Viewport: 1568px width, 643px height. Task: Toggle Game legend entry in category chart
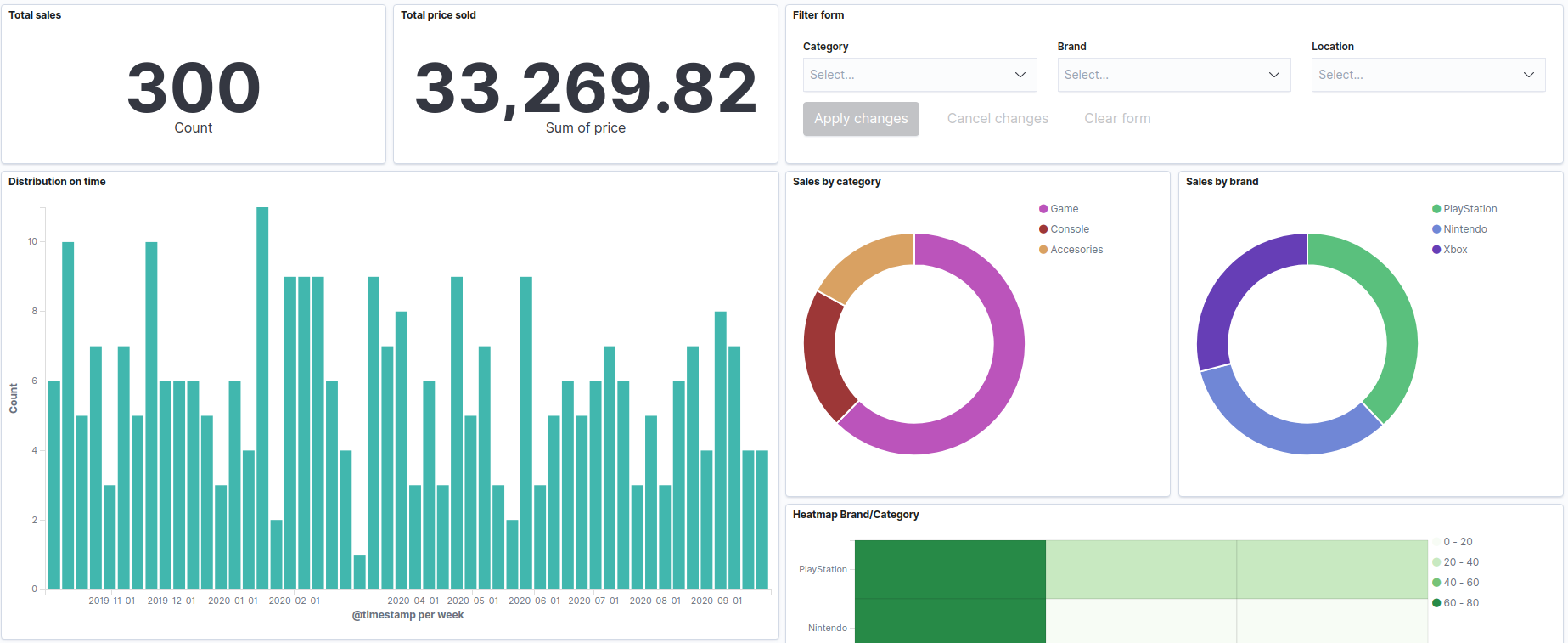pos(1059,209)
